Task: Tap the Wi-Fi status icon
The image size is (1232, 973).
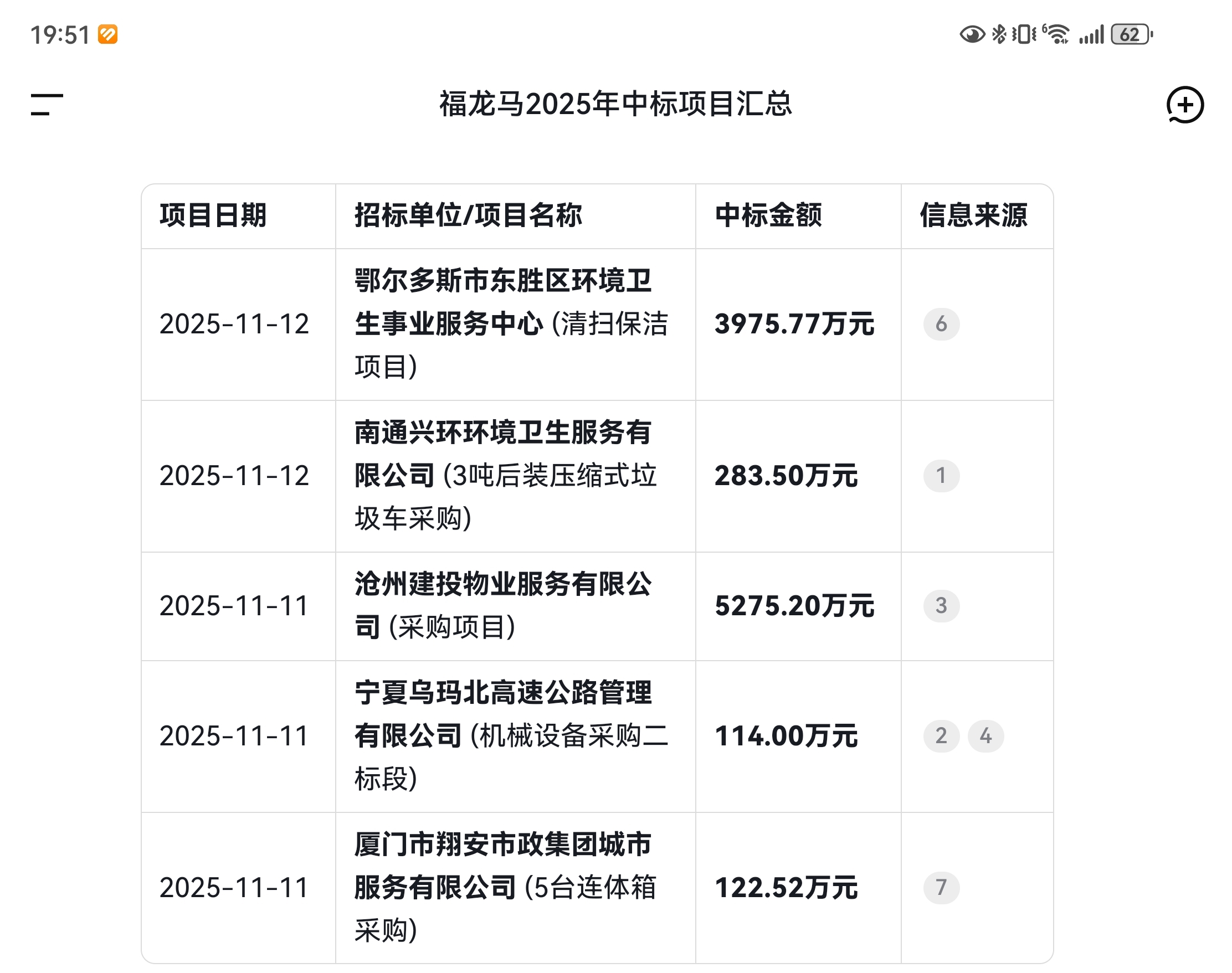Action: click(x=1058, y=34)
